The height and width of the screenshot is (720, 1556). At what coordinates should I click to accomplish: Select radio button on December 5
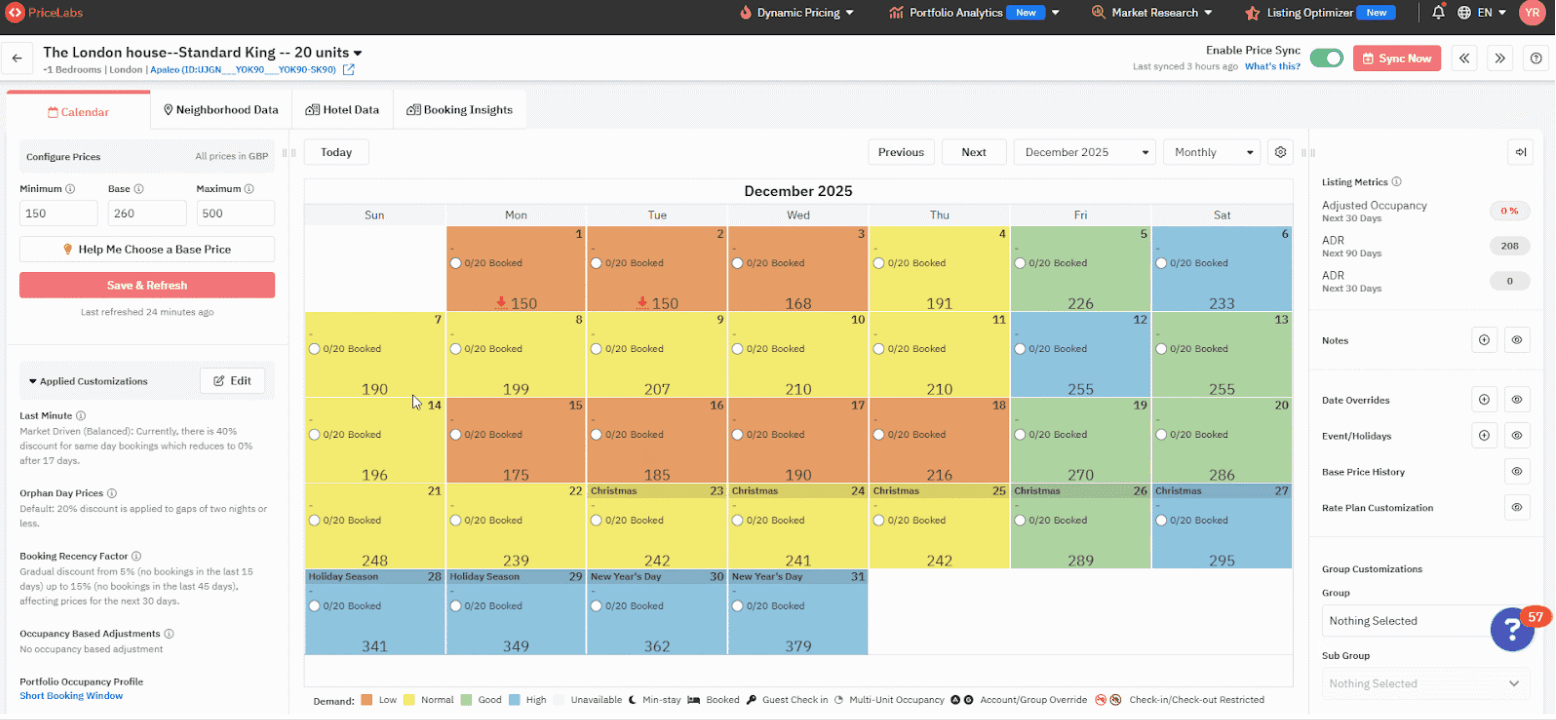[1019, 263]
